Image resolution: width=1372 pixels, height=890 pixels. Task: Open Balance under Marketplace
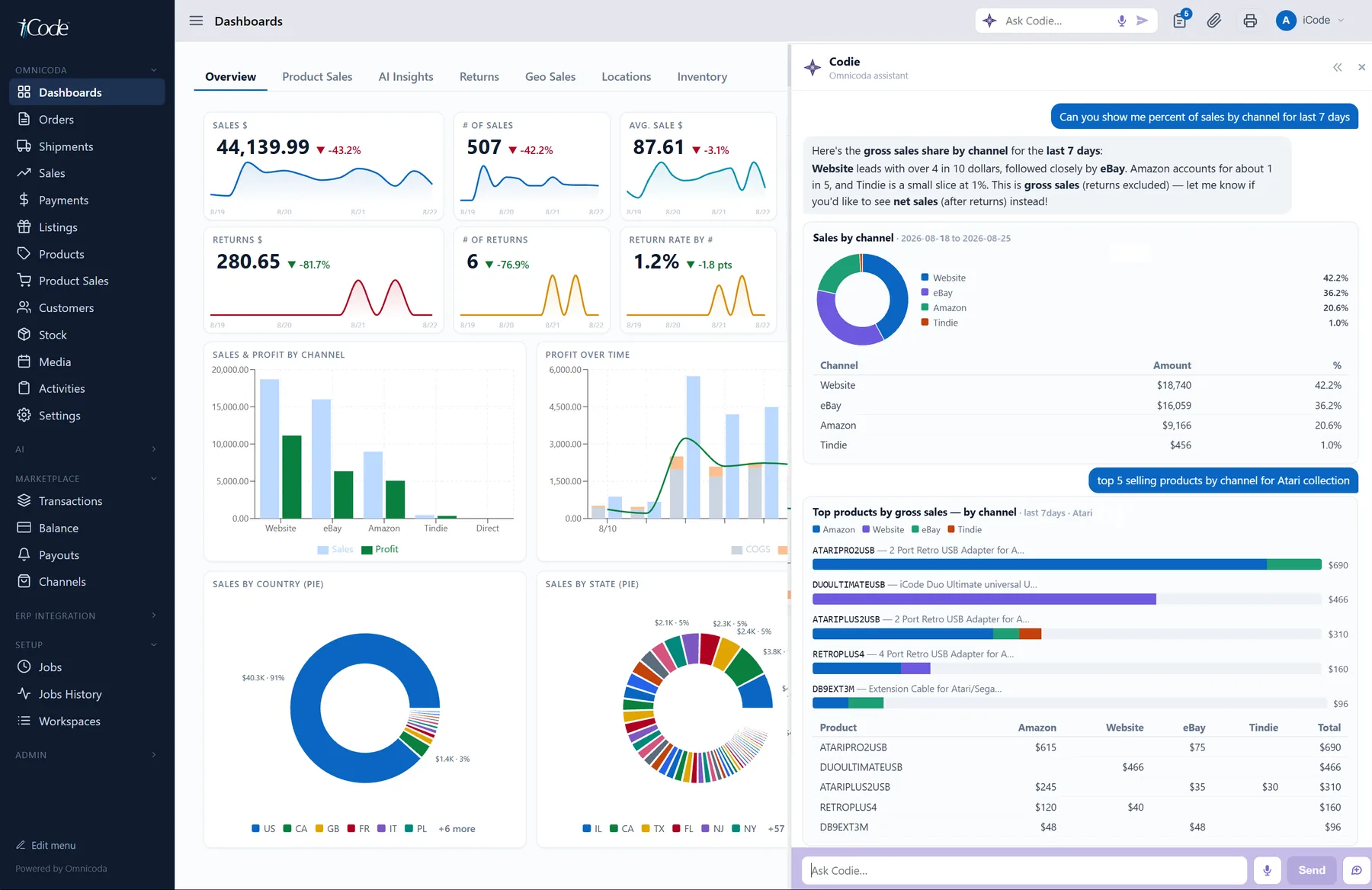(x=87, y=528)
